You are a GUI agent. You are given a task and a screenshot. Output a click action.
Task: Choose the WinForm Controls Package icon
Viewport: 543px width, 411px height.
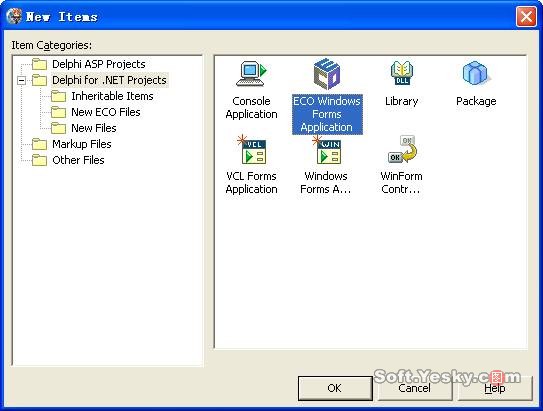point(402,149)
